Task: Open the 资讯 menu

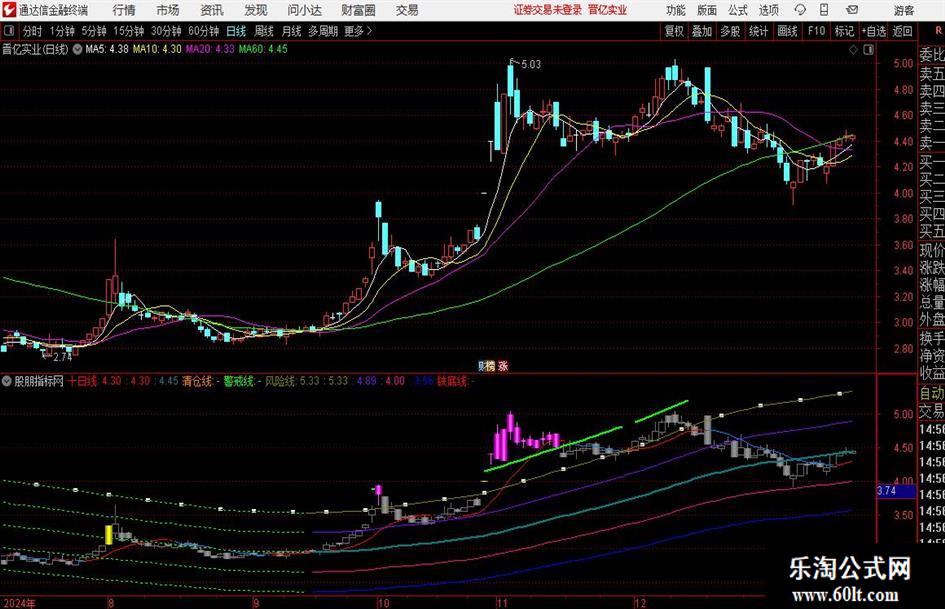Action: point(212,10)
